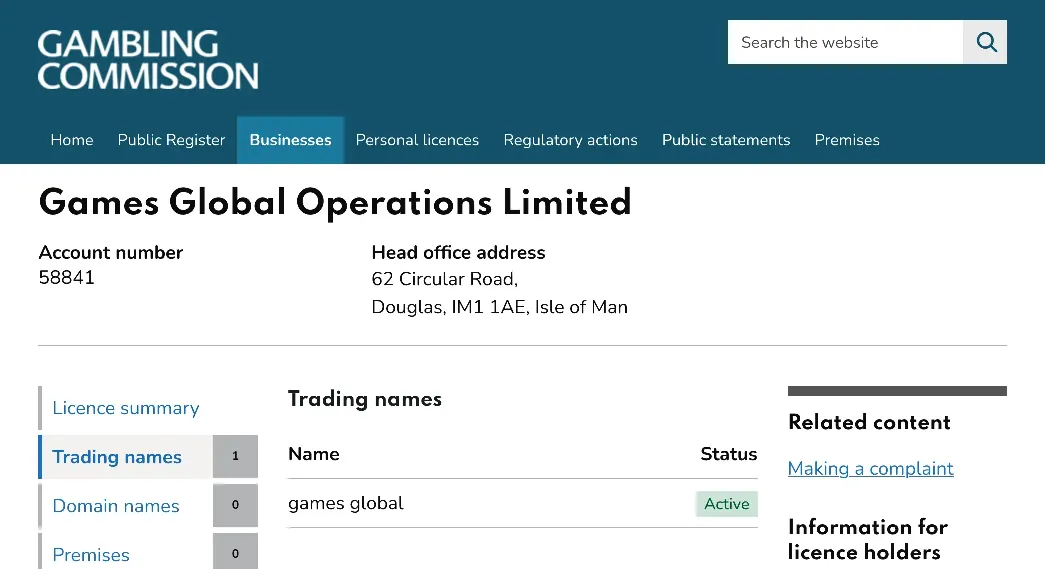Image resolution: width=1045 pixels, height=569 pixels.
Task: Click the Games Global Operations Limited heading
Action: (335, 202)
